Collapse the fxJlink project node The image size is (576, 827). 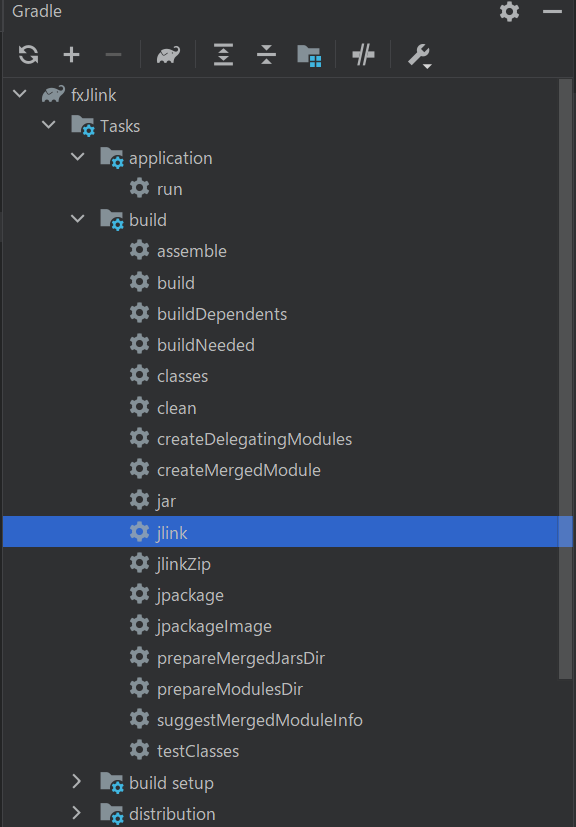click(x=20, y=94)
